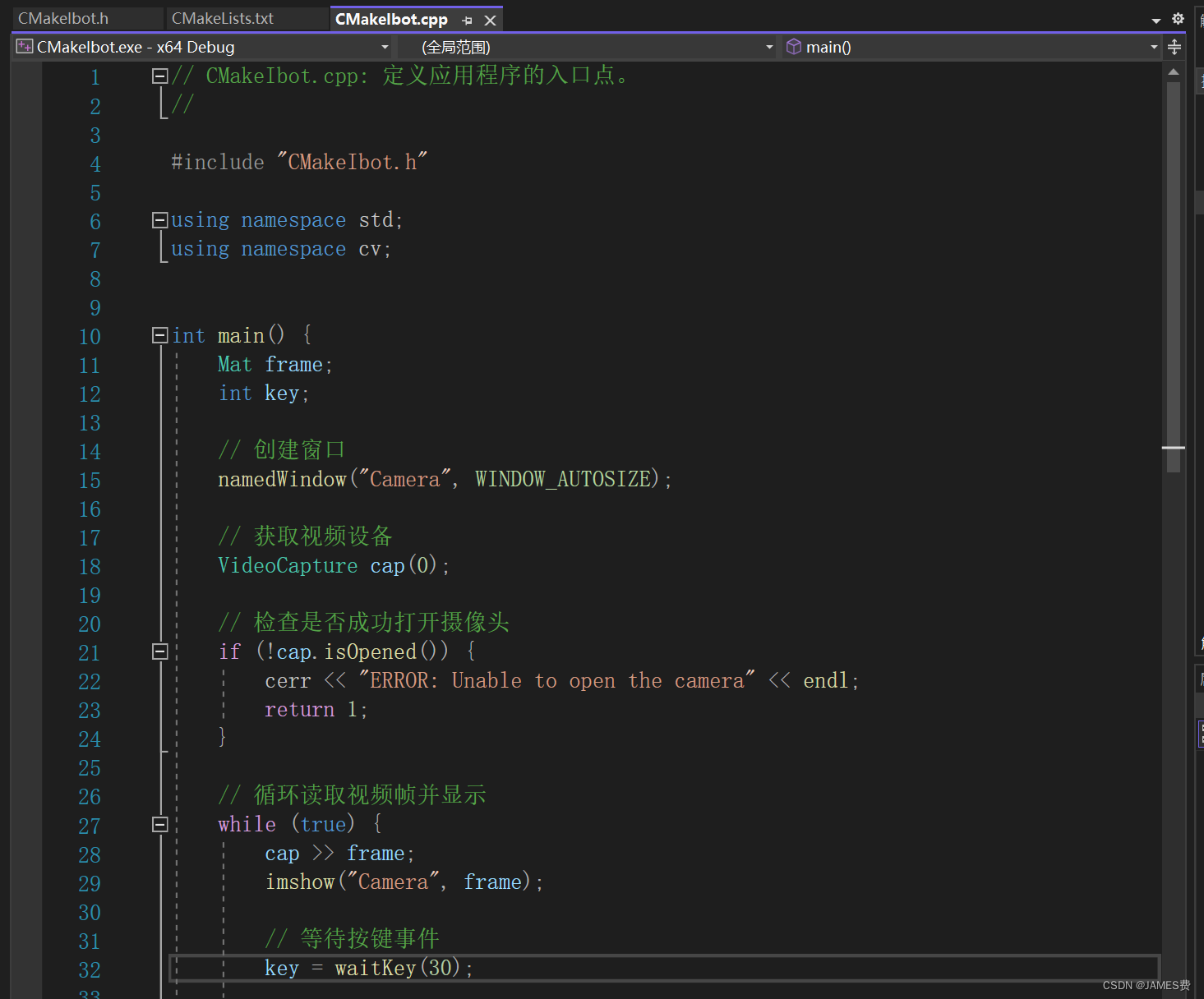Click 'endl' on line 22
The height and width of the screenshot is (999, 1204).
tap(826, 680)
